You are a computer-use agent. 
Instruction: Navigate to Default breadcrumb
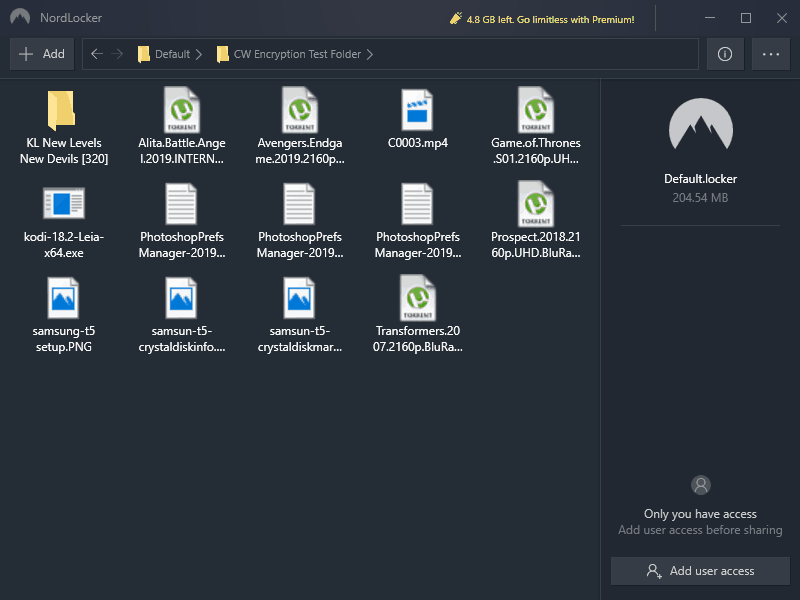(172, 54)
